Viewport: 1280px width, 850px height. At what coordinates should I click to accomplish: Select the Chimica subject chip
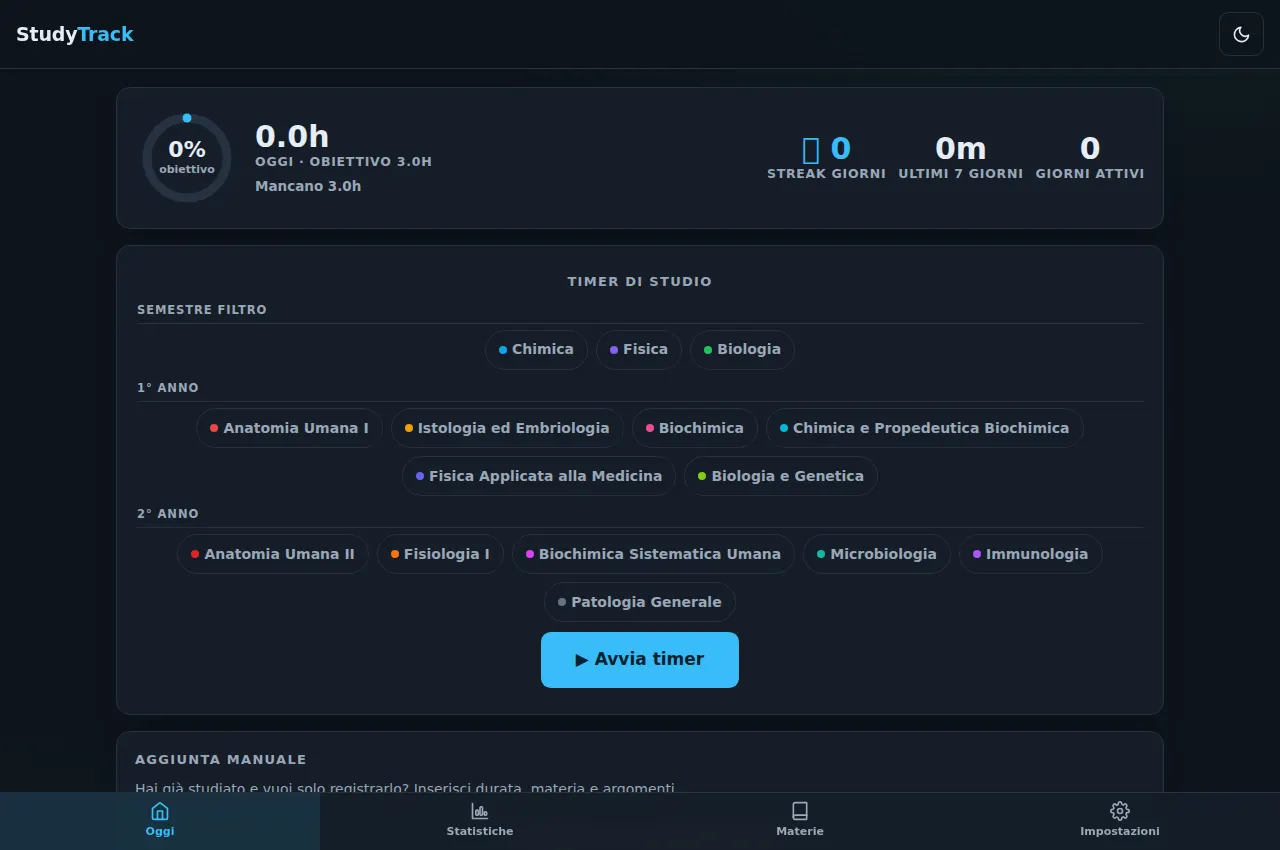click(536, 350)
